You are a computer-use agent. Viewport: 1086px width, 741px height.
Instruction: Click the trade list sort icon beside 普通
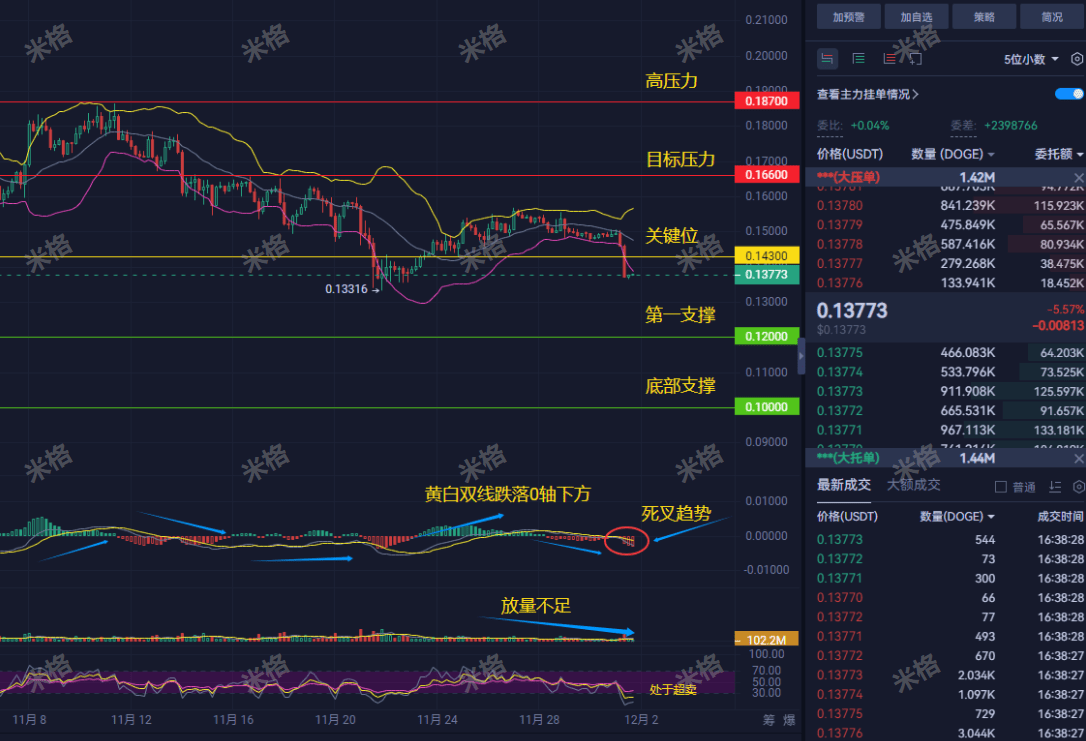pyautogui.click(x=1055, y=487)
